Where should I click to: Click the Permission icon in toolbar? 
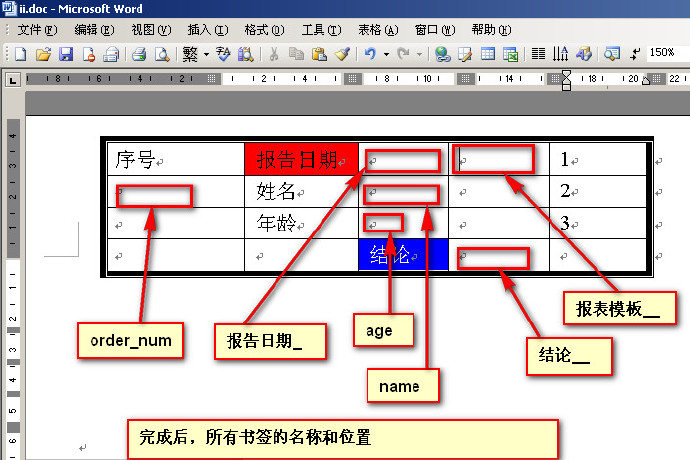pos(88,54)
